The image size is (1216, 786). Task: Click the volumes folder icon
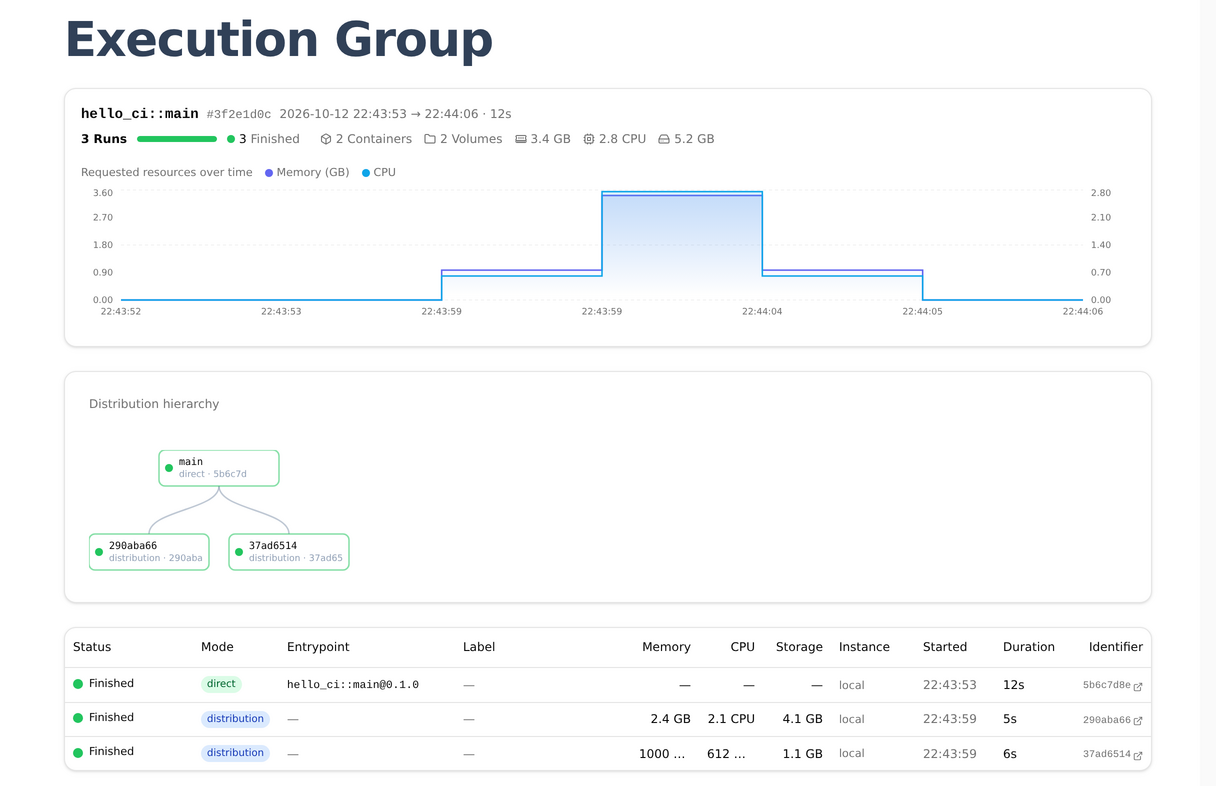click(430, 139)
